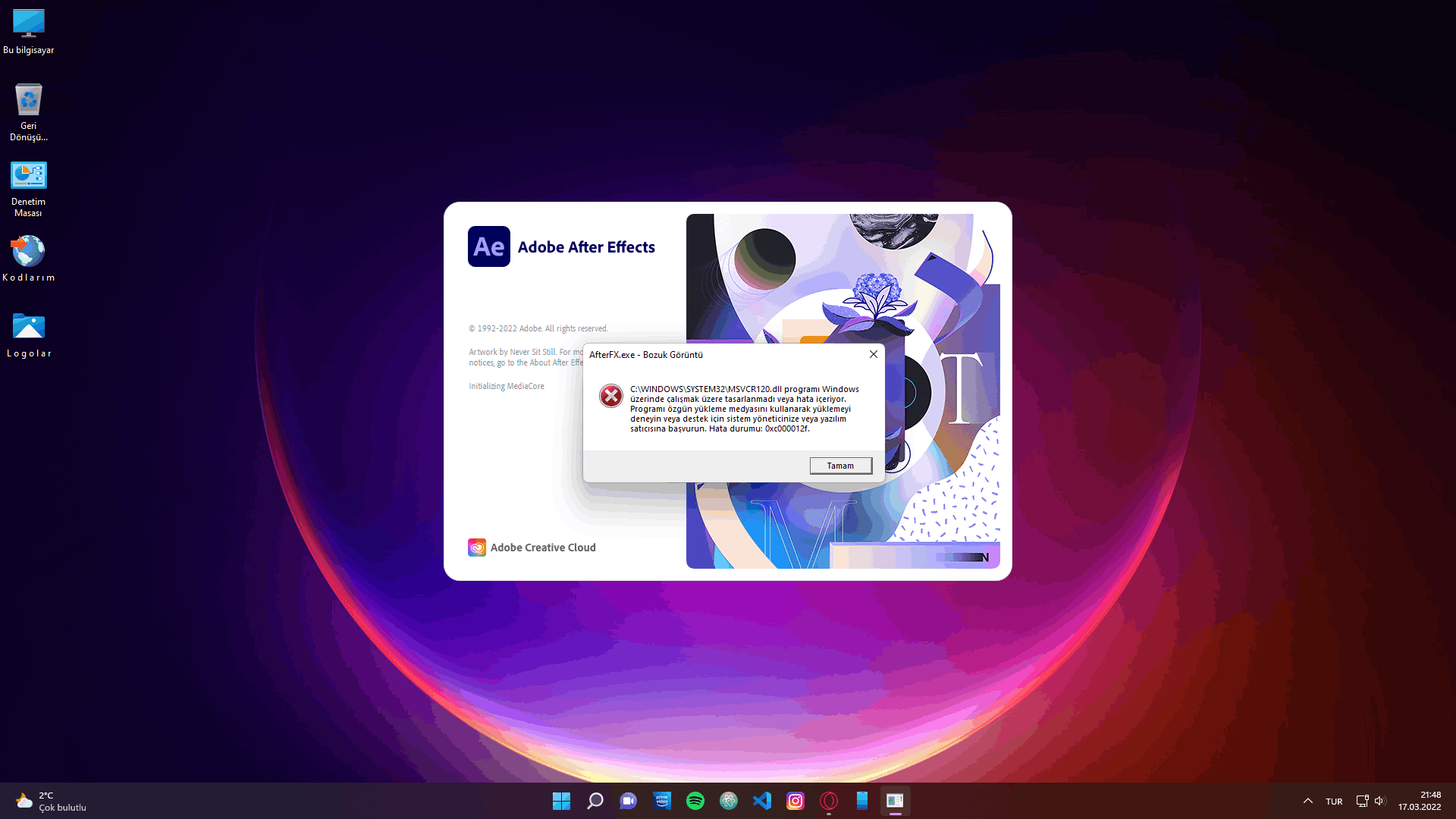This screenshot has width=1456, height=819.
Task: Open volume control in system tray
Action: [1379, 801]
